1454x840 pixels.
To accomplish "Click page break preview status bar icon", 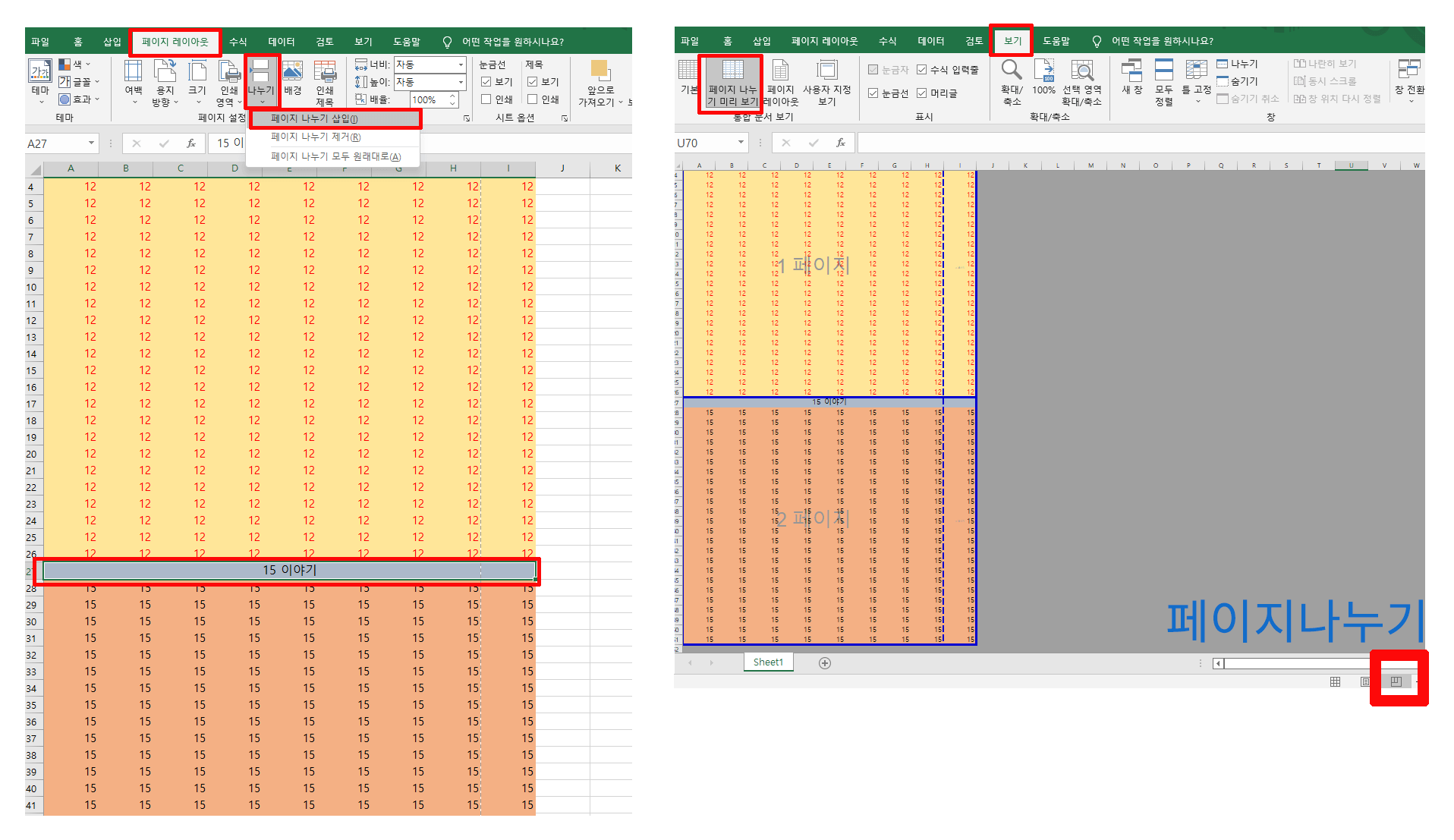I will tap(1396, 681).
